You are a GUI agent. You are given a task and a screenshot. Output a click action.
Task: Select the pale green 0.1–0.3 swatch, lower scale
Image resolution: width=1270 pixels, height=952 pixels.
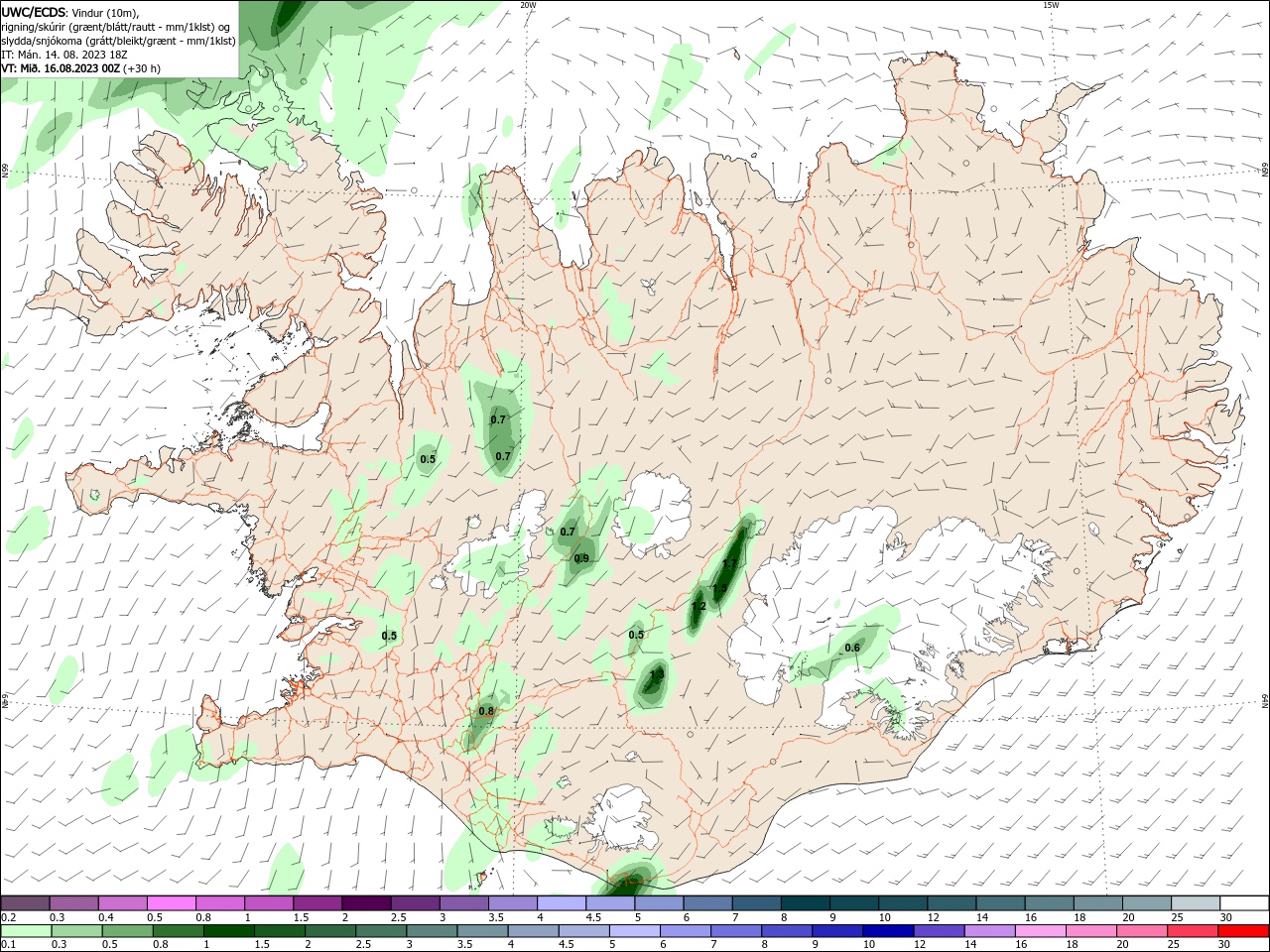click(x=26, y=931)
